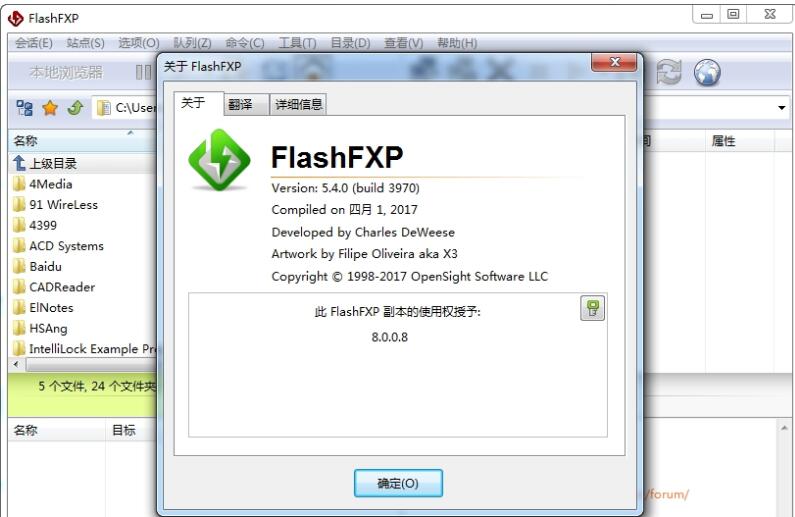Click the refresh arrows toolbar icon

pos(669,72)
